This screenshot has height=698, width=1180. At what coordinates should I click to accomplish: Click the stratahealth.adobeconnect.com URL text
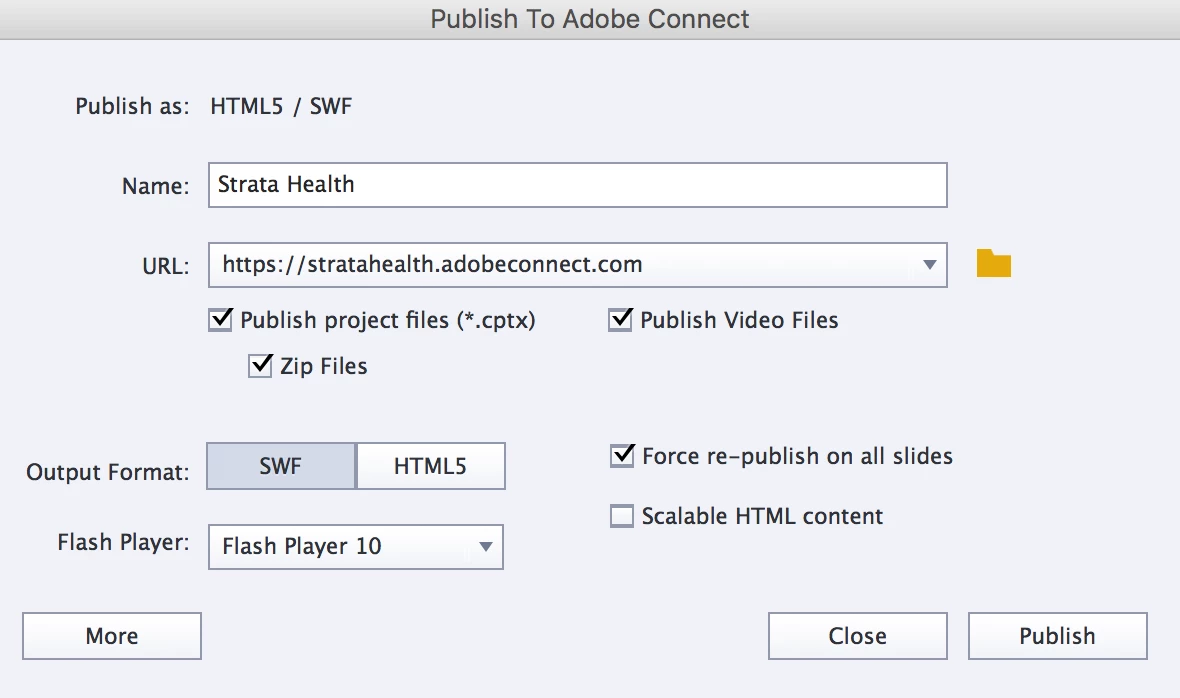[x=432, y=265]
